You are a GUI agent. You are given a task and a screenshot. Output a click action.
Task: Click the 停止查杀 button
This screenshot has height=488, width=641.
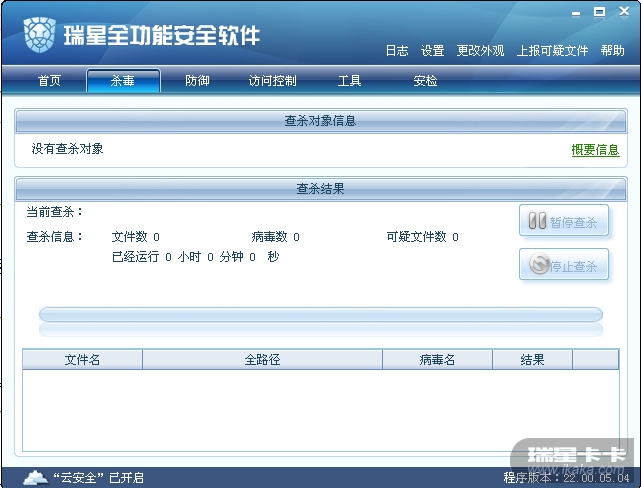pyautogui.click(x=564, y=264)
